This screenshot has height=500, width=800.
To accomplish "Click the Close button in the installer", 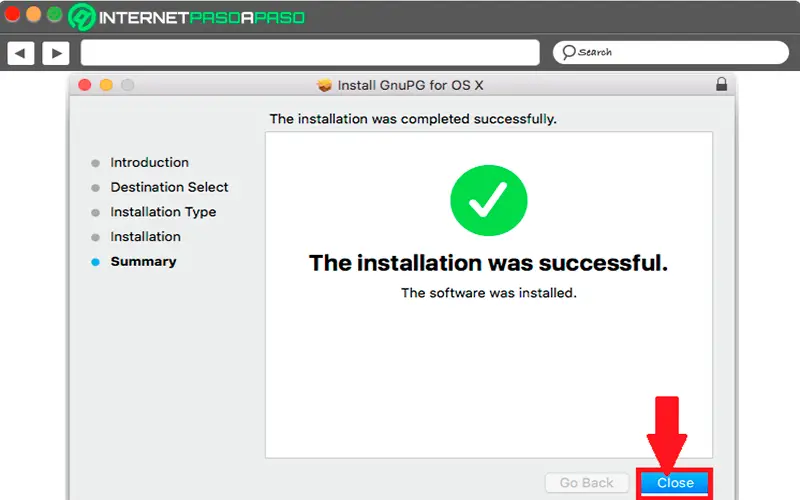I will [674, 483].
